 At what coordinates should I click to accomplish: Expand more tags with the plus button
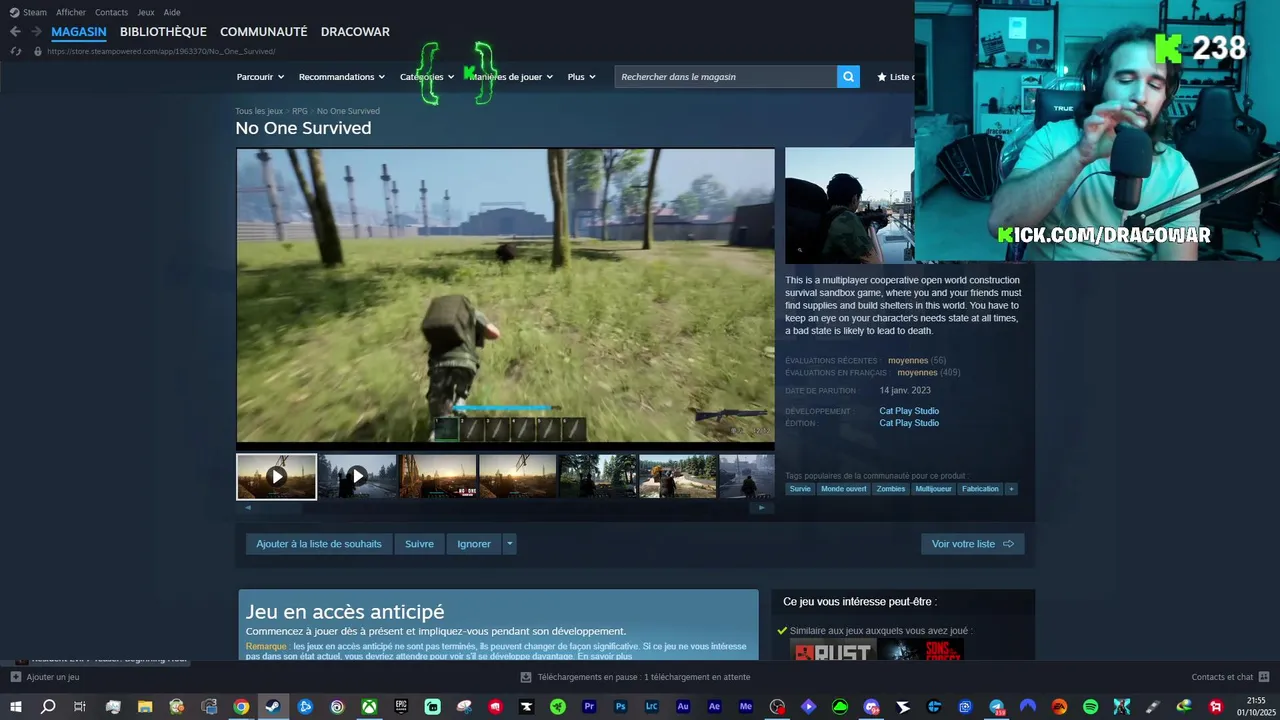(1011, 489)
